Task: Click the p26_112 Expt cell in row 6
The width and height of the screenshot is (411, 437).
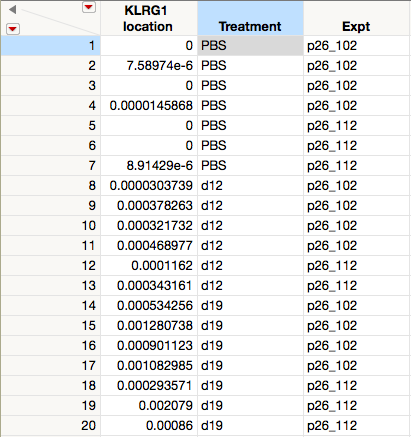Action: coord(357,146)
